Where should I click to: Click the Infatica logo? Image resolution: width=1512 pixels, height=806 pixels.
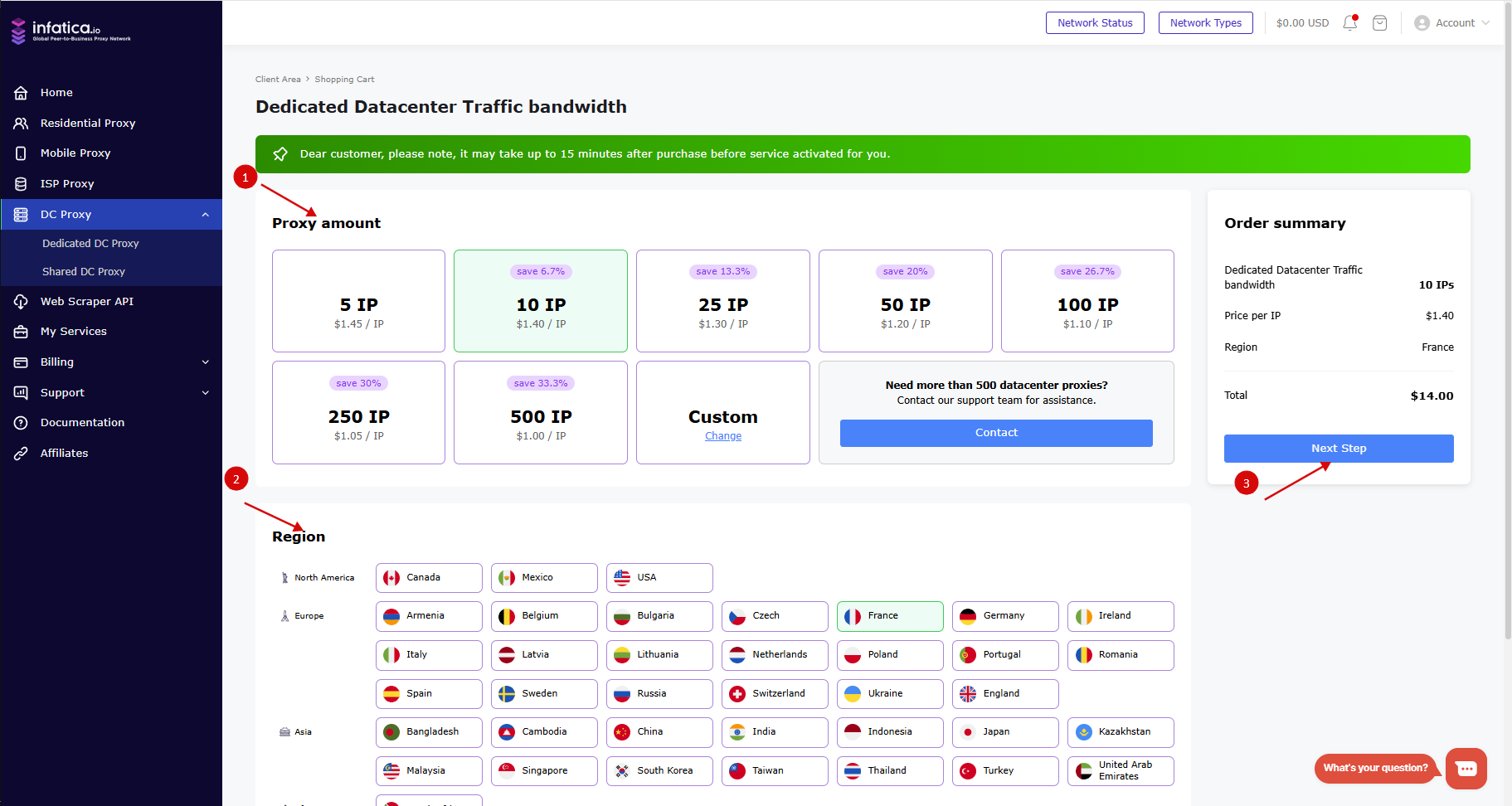pos(70,31)
